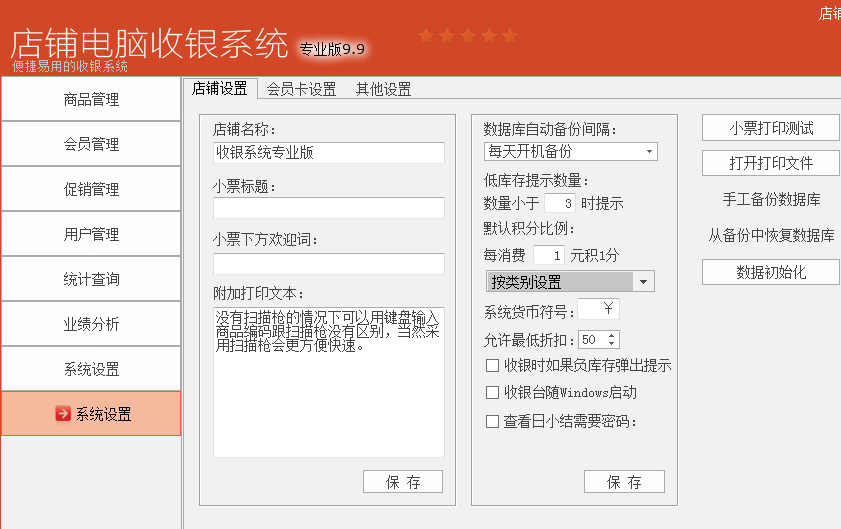Enable 收银时如果负库存弹出提示 checkbox
This screenshot has width=841, height=529.
point(492,366)
